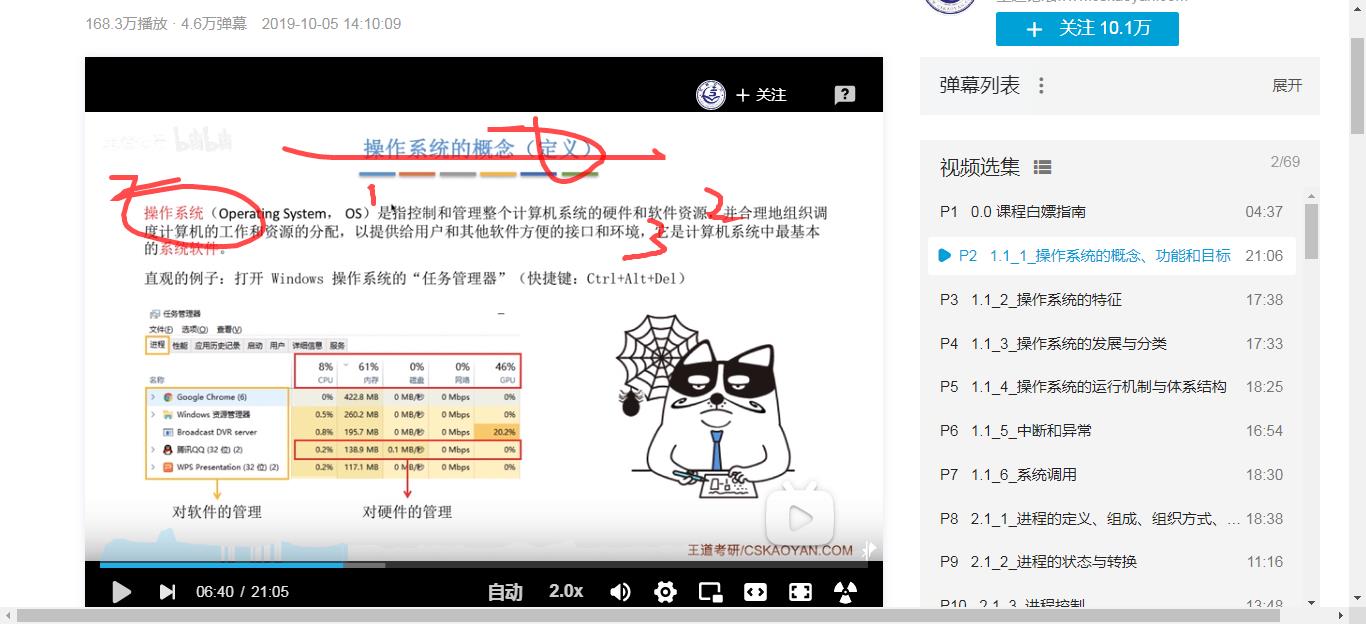Image resolution: width=1366 pixels, height=624 pixels.
Task: Select P2 操作系统的概念、功能和目标
Action: point(1112,256)
